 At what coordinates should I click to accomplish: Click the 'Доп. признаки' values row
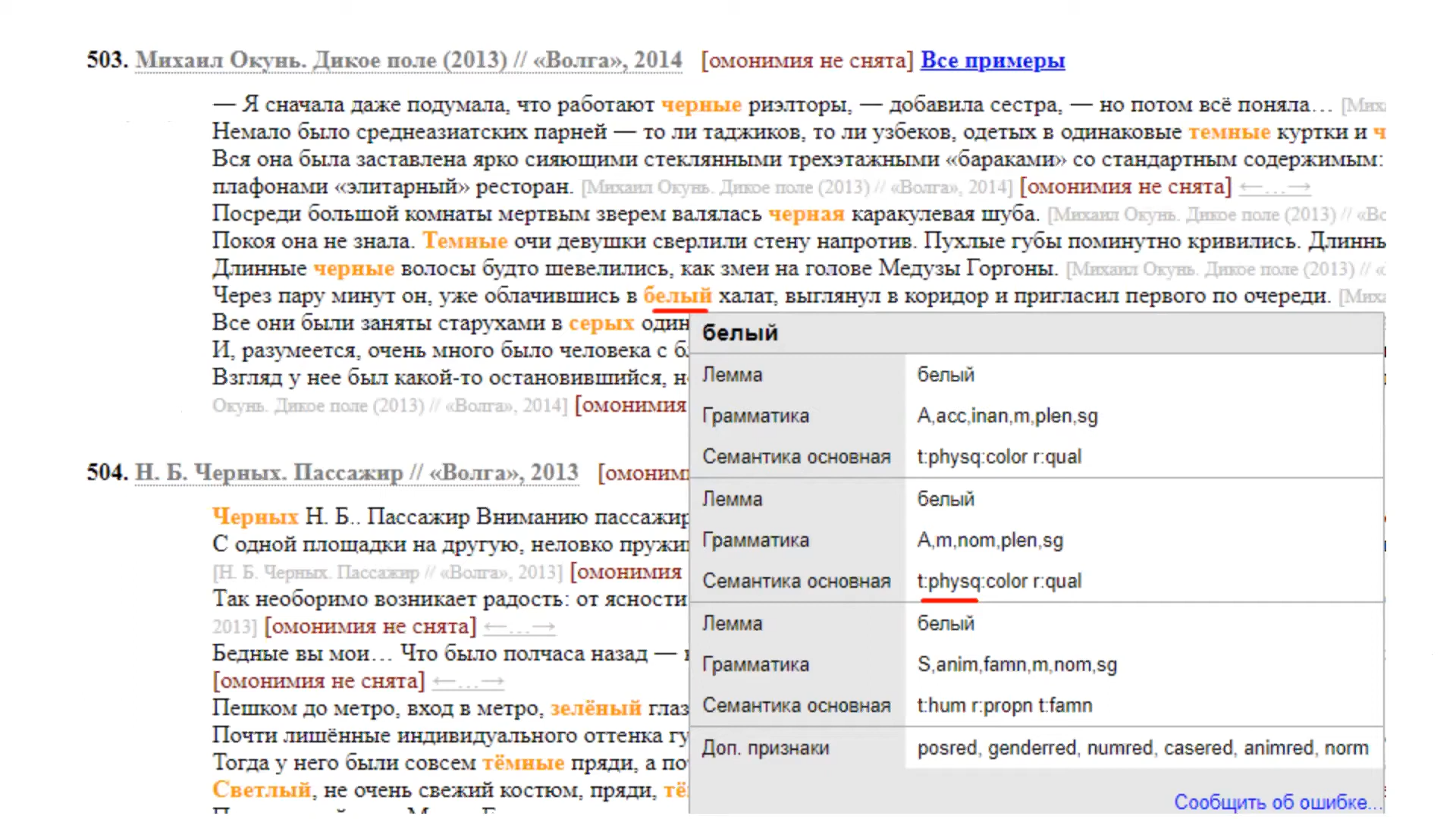point(1143,748)
